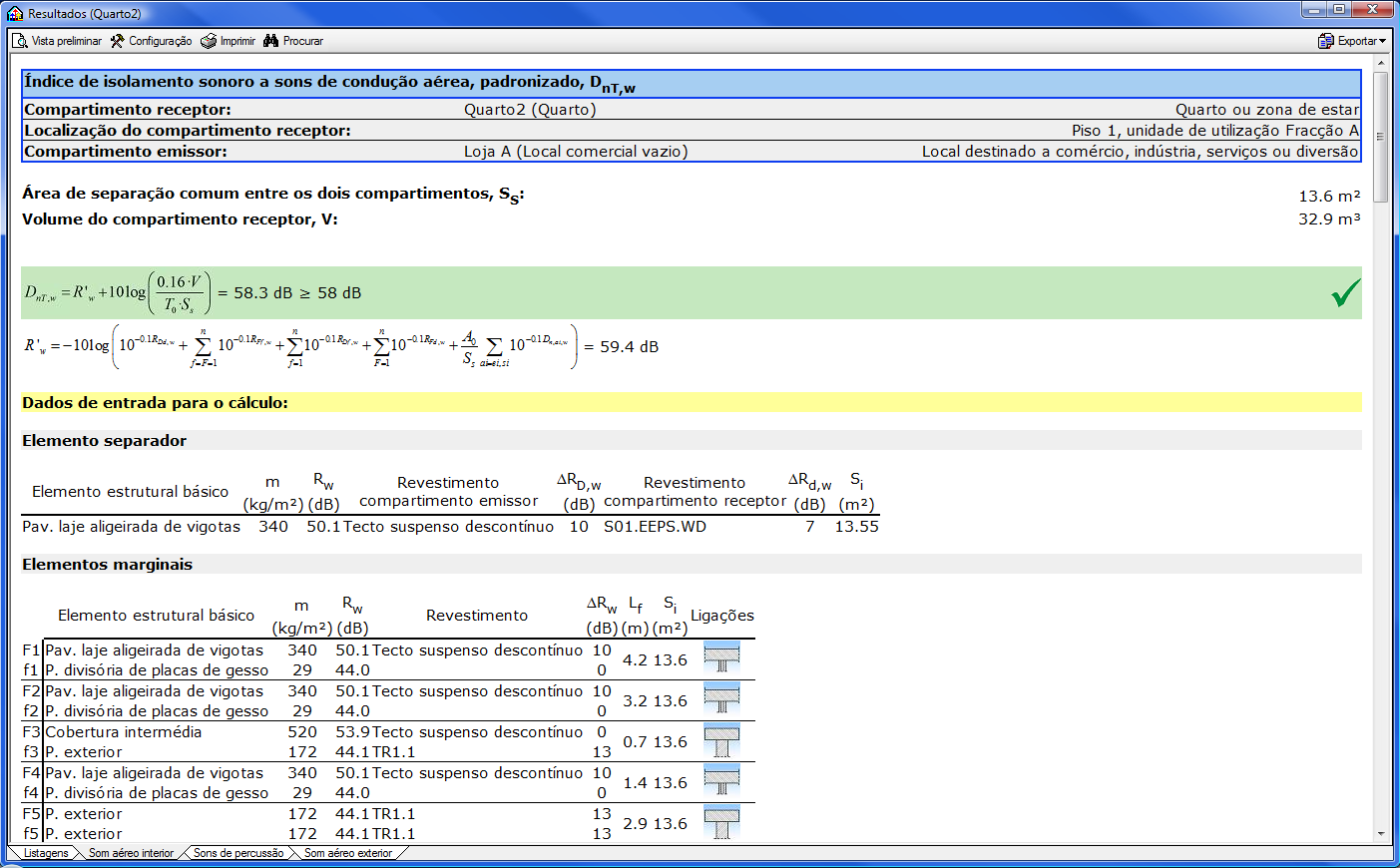Open the Procurar search tool
The image size is (1400, 868).
click(x=293, y=41)
